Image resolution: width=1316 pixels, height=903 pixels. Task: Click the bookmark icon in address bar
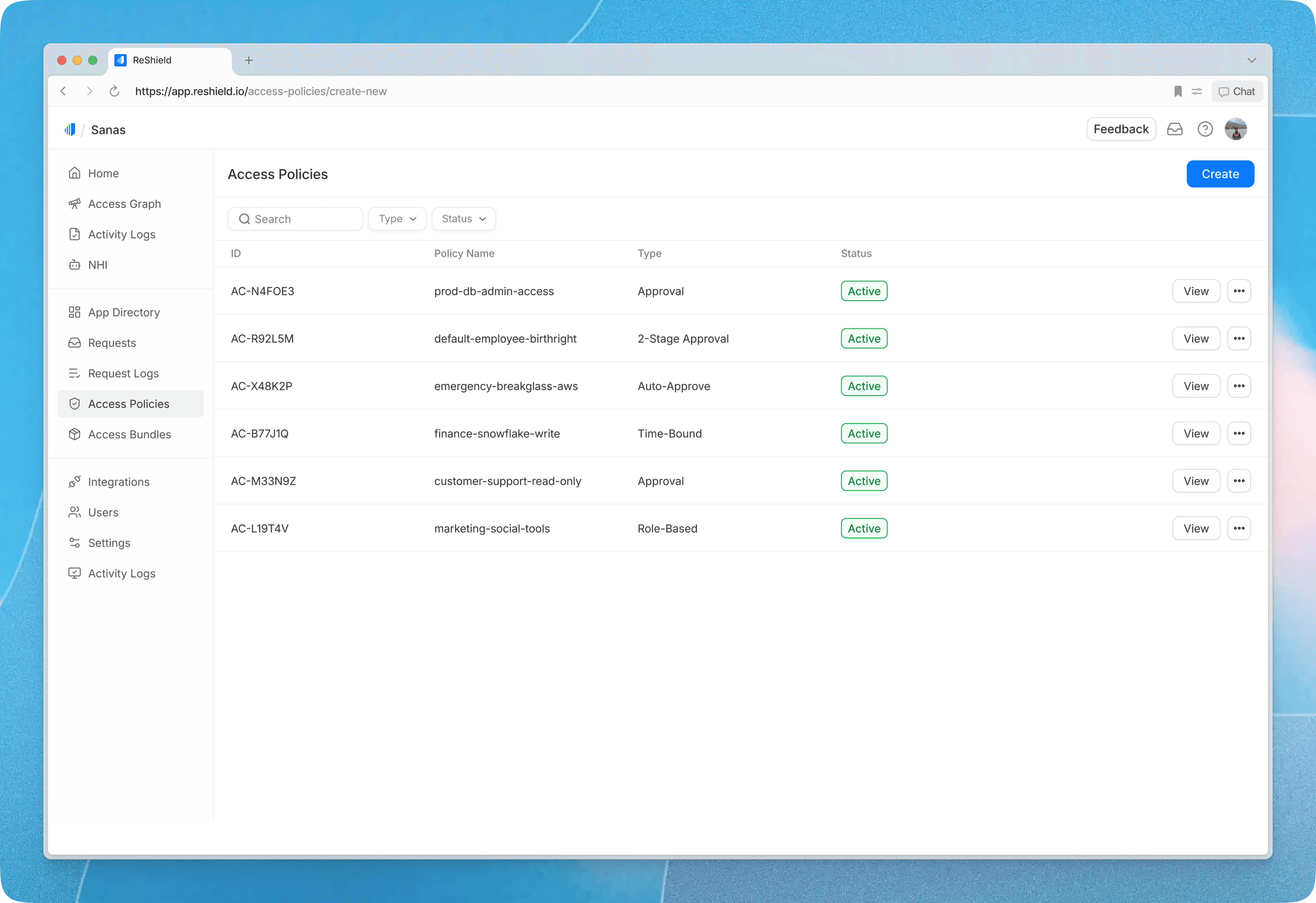(1178, 91)
